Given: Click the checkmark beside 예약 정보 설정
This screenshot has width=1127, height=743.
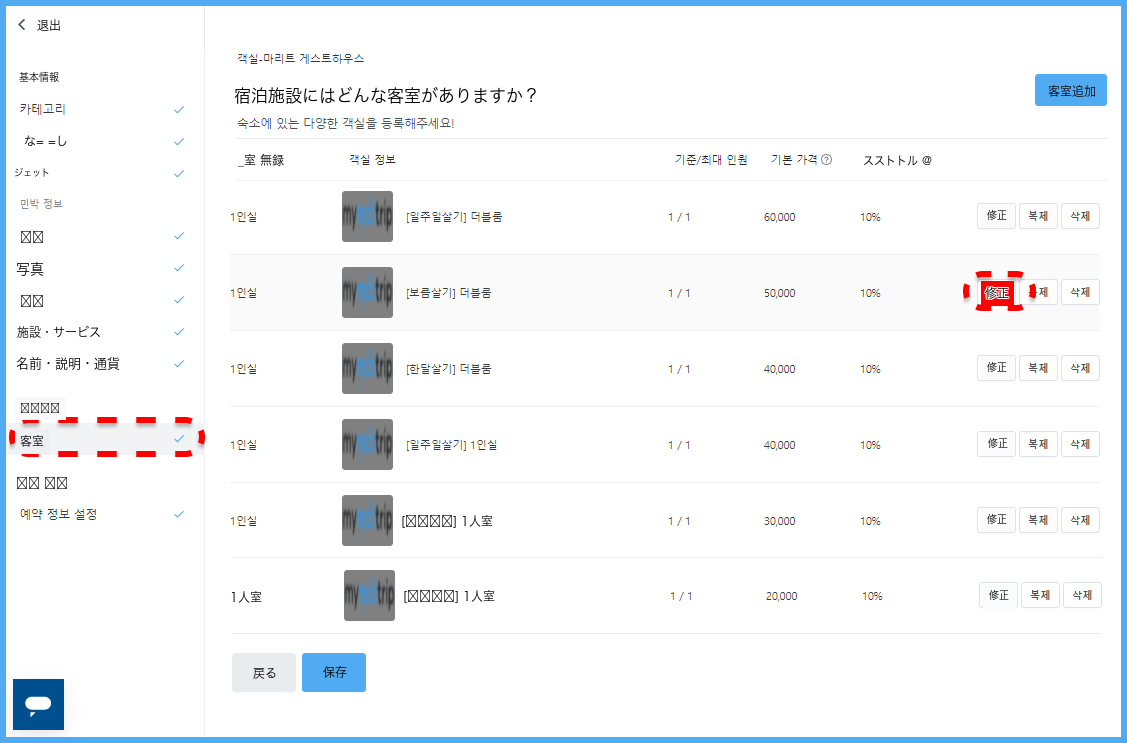Looking at the screenshot, I should (x=179, y=514).
